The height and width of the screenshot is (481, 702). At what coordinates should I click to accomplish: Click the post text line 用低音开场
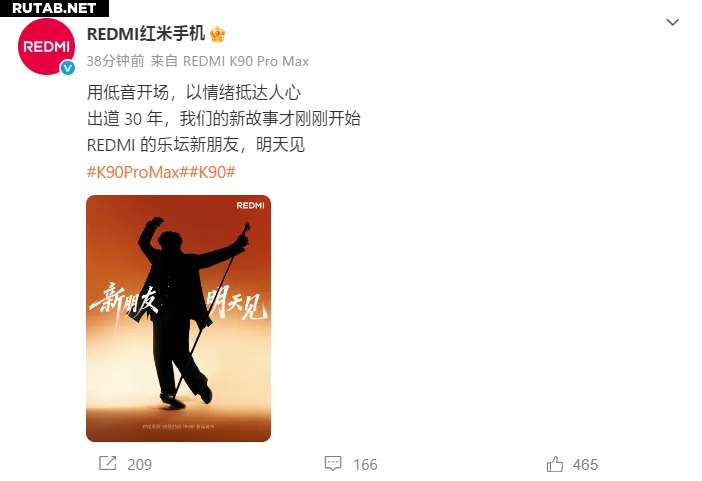point(128,92)
